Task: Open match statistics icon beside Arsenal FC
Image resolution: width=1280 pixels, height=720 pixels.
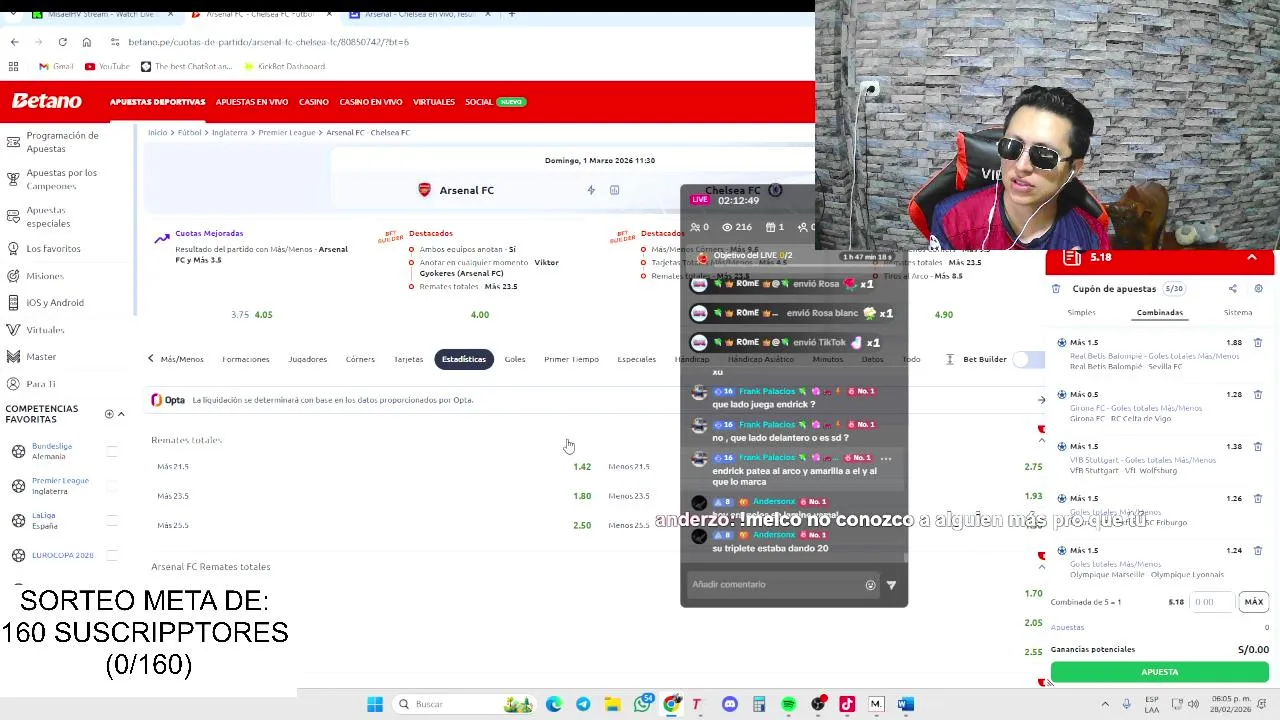Action: pyautogui.click(x=615, y=190)
